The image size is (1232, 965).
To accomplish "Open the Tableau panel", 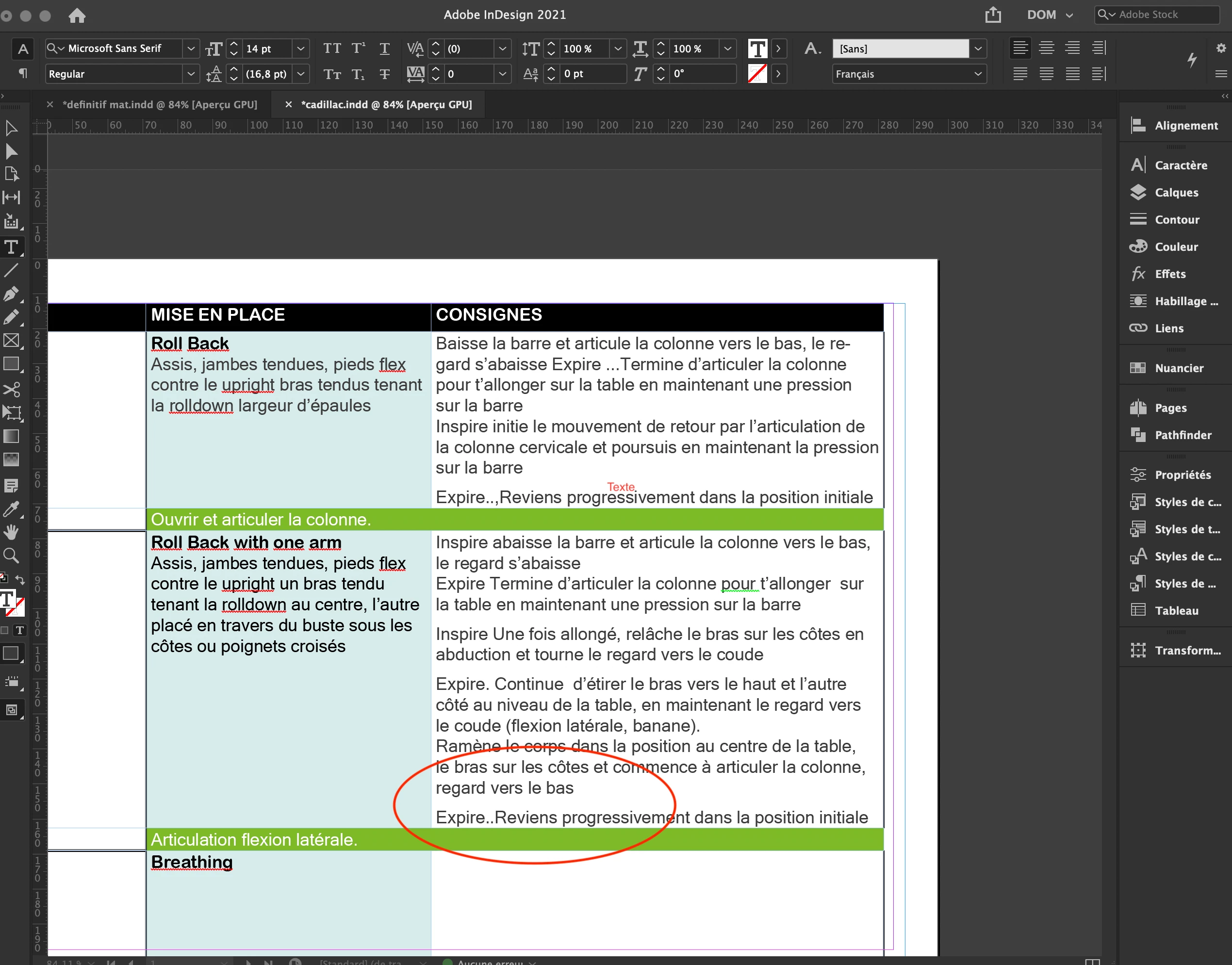I will click(x=1176, y=611).
